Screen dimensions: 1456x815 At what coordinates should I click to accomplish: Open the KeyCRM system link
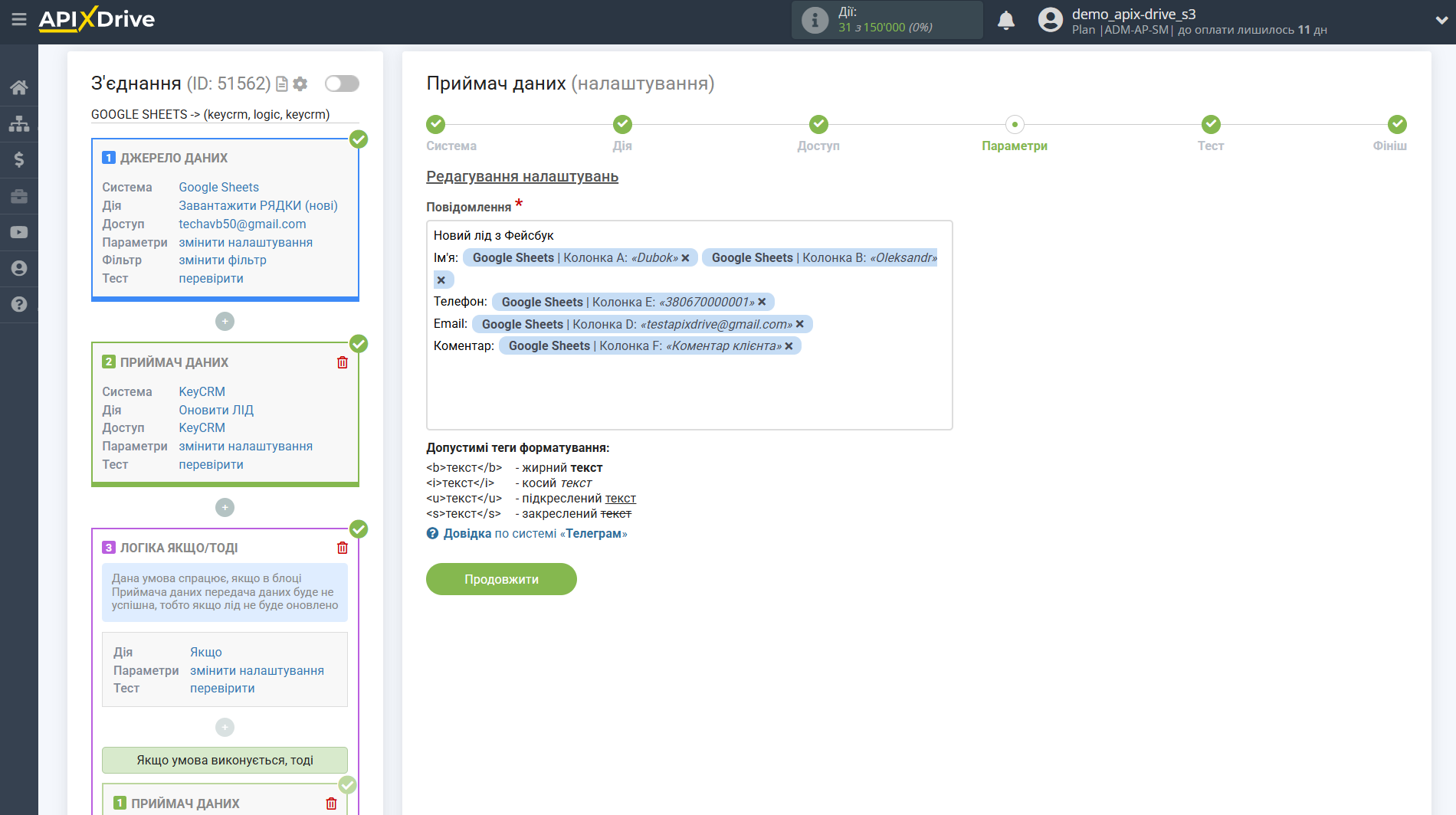(202, 391)
